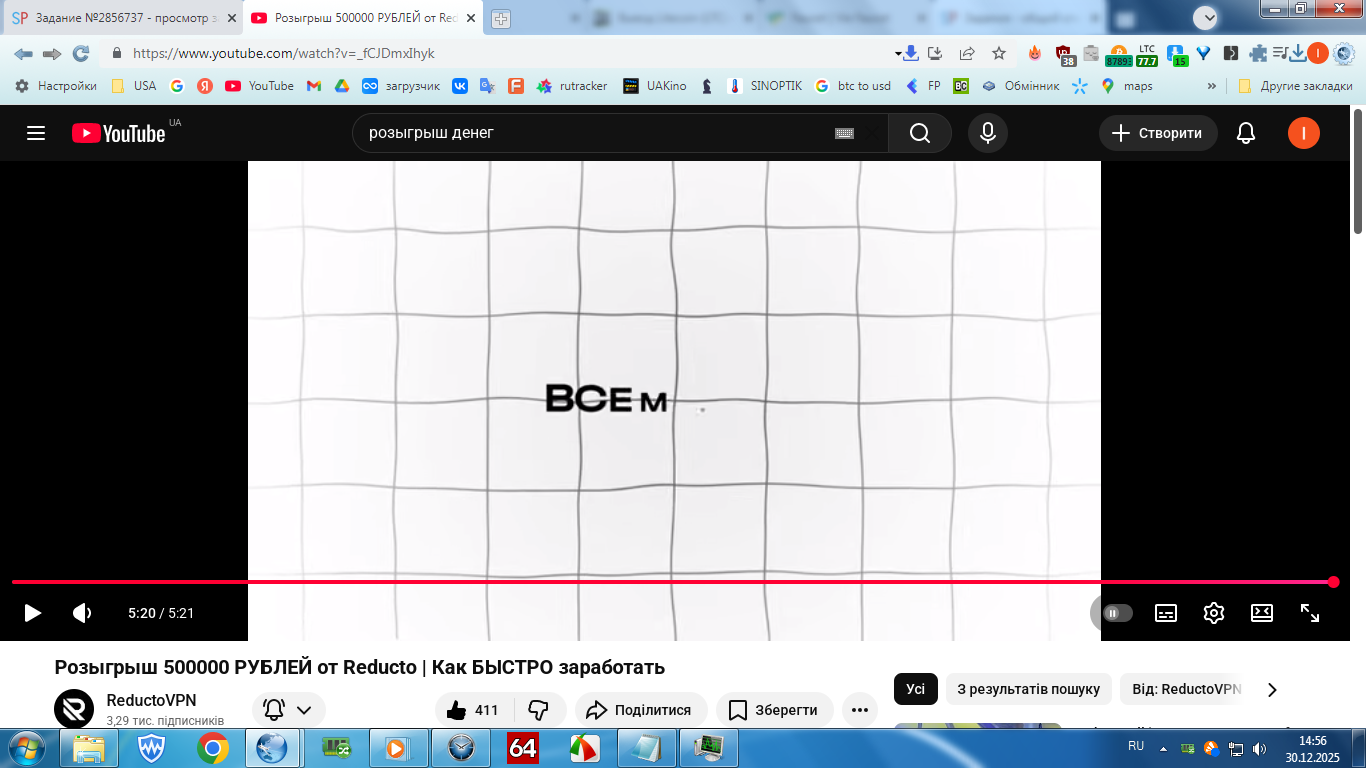Save the video with Зберегти
Screen dimensions: 1366x768
click(774, 710)
